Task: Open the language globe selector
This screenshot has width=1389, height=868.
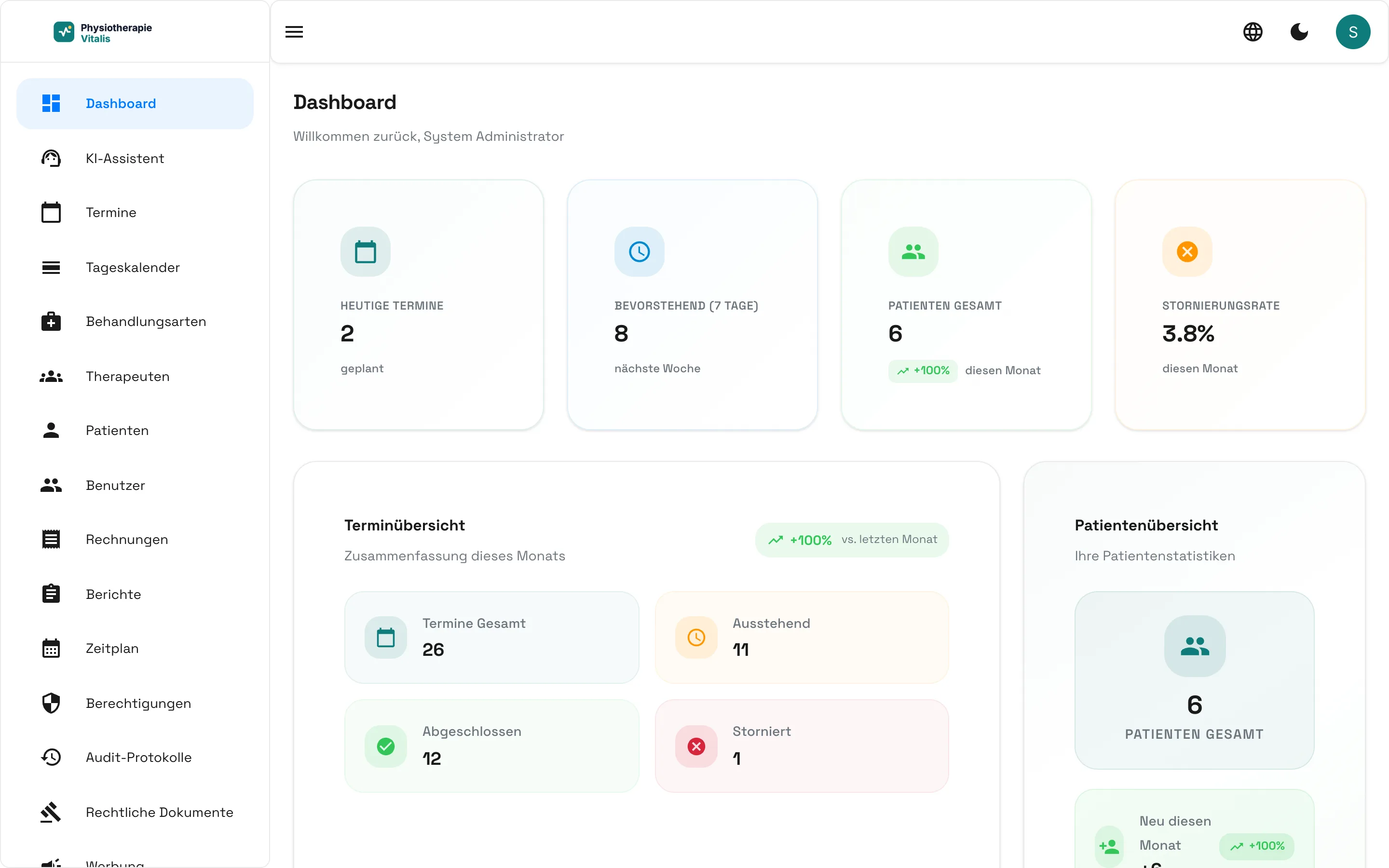Action: [1253, 31]
